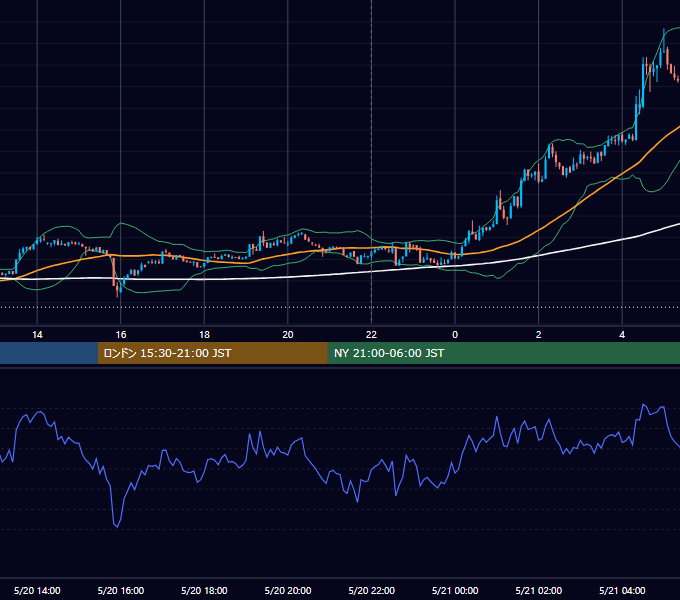This screenshot has width=680, height=600.
Task: Click the 5/21 02:00 date label
Action: click(539, 590)
